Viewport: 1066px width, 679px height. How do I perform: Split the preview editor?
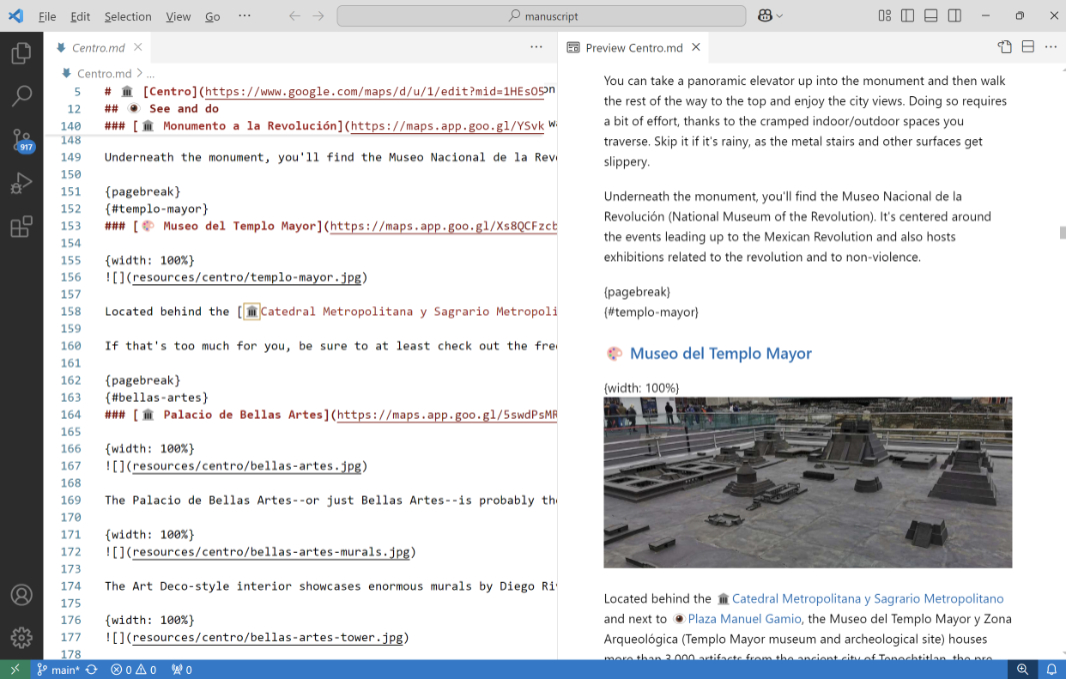click(1028, 47)
